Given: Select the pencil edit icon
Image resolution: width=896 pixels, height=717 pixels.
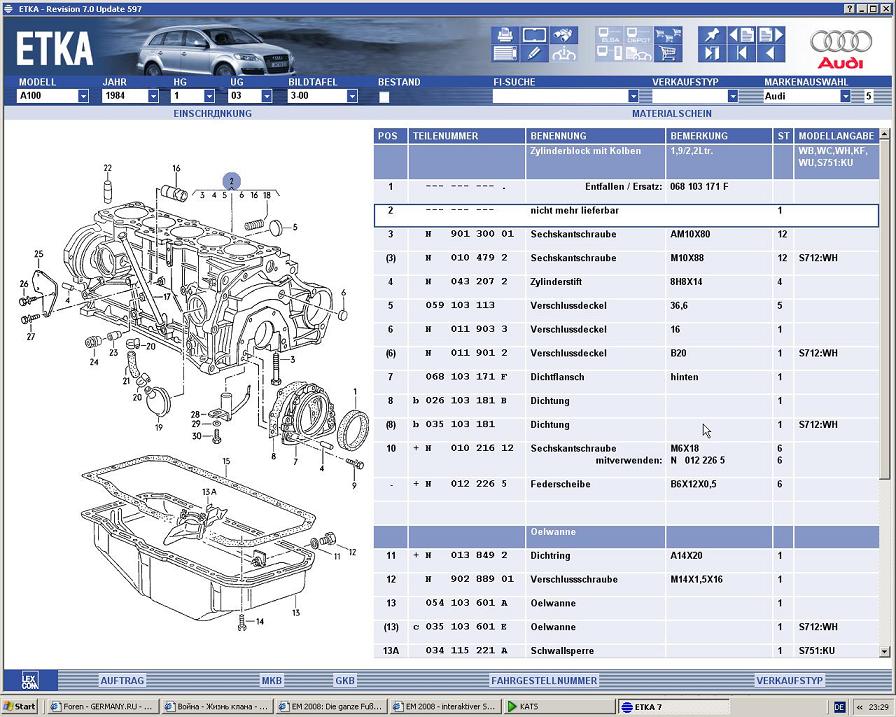Looking at the screenshot, I should 535,54.
